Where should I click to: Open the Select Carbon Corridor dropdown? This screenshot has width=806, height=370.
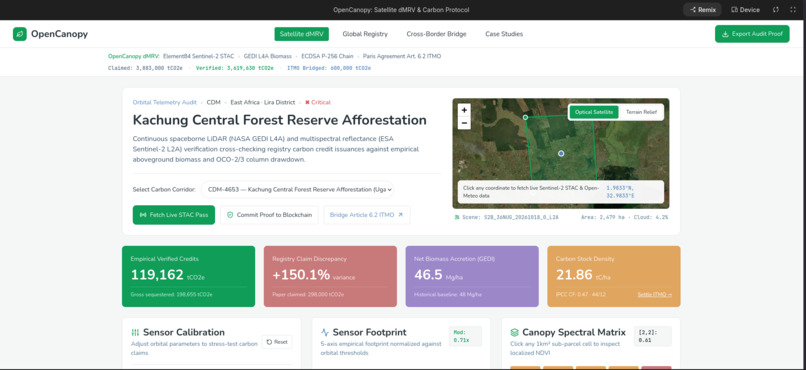[297, 189]
